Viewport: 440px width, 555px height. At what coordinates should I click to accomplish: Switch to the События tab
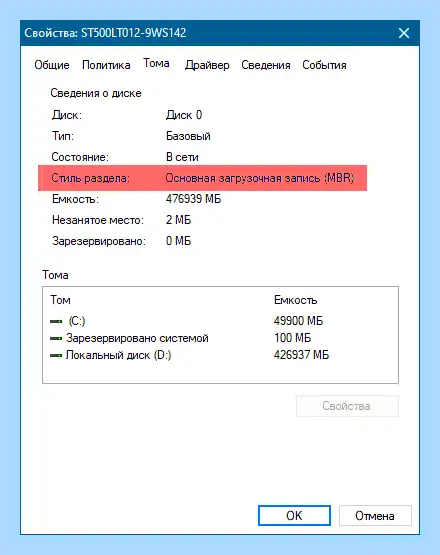324,65
